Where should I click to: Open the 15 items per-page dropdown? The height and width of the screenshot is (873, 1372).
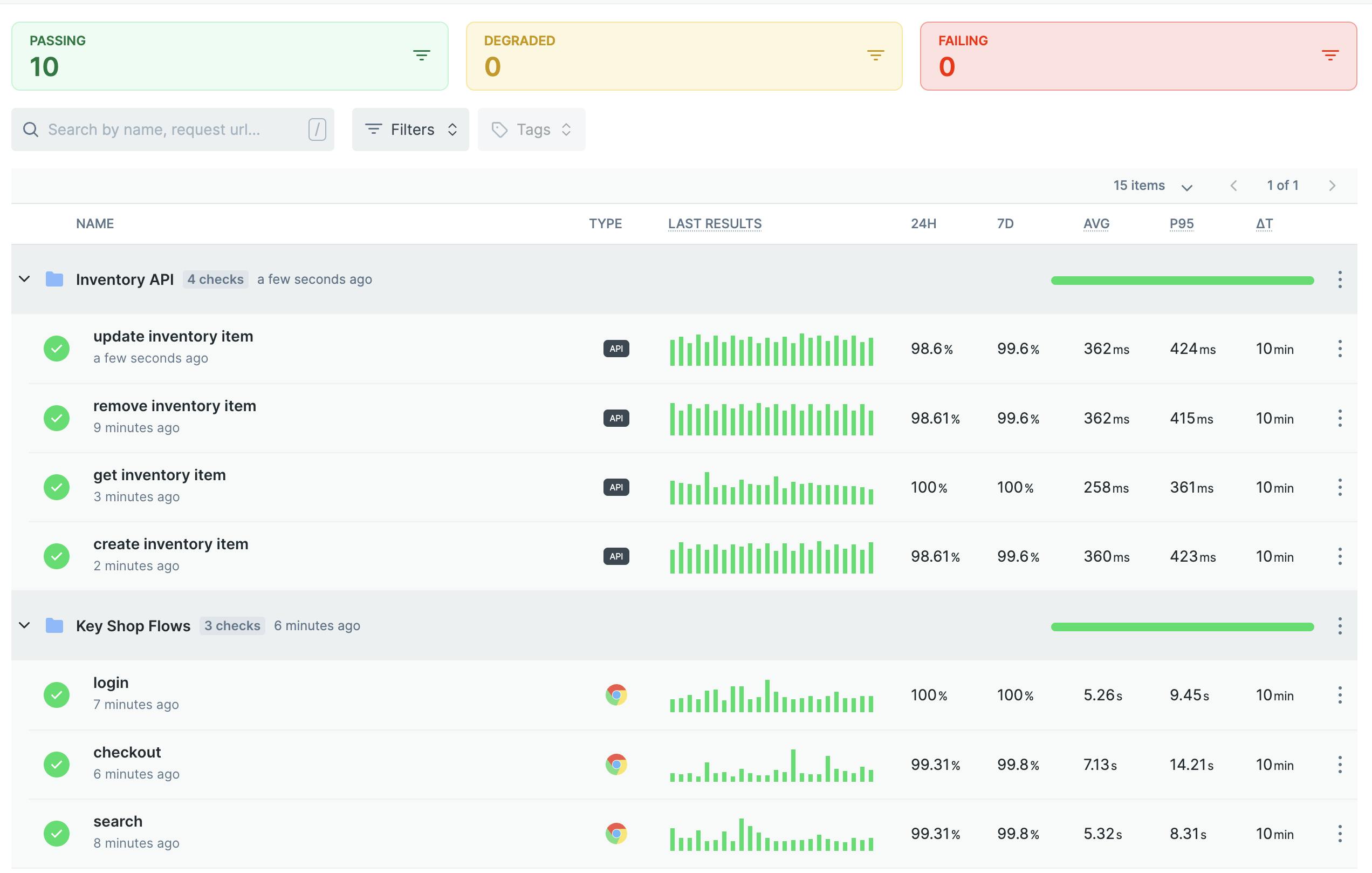click(x=1152, y=186)
